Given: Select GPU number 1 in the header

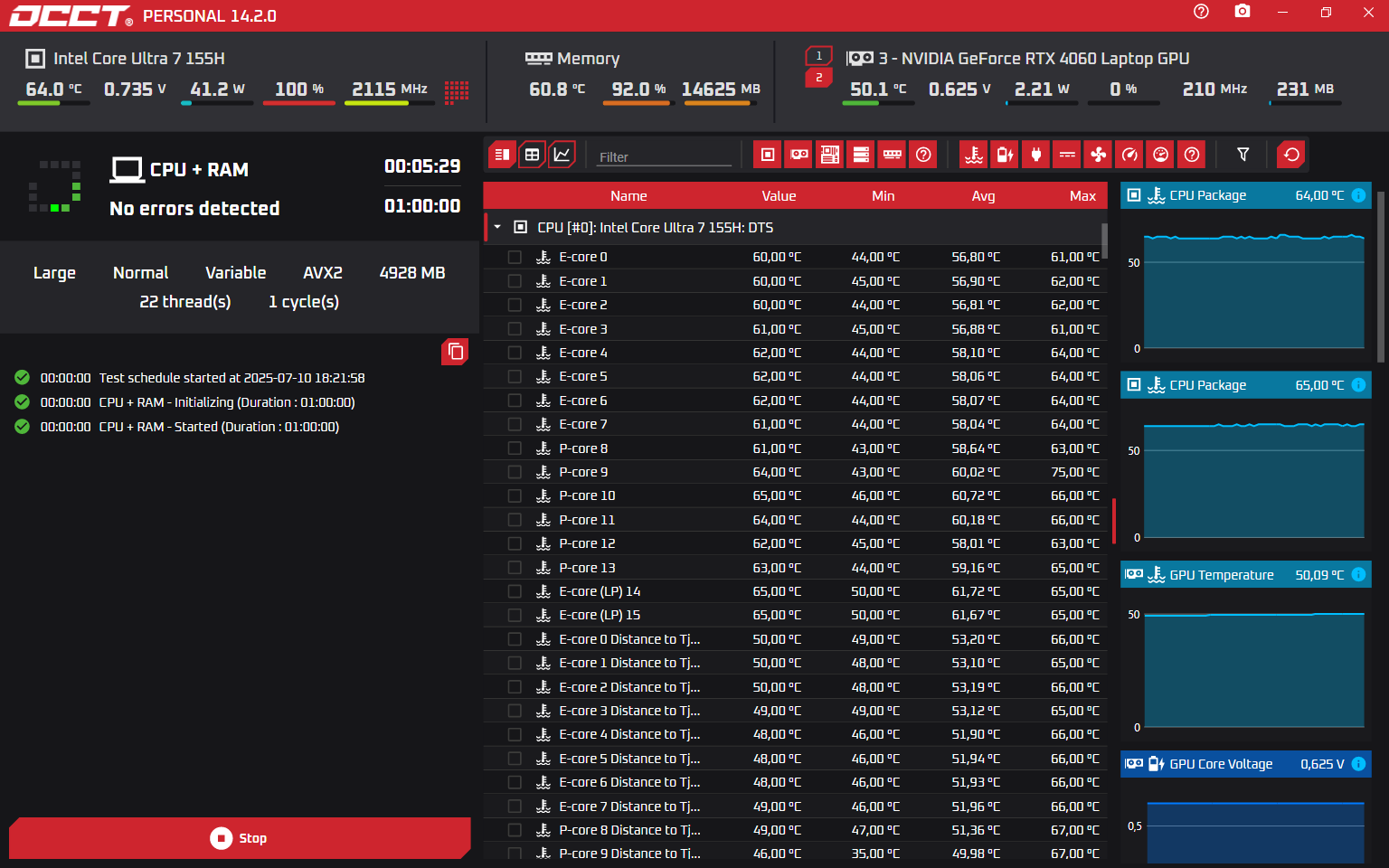Looking at the screenshot, I should (819, 56).
